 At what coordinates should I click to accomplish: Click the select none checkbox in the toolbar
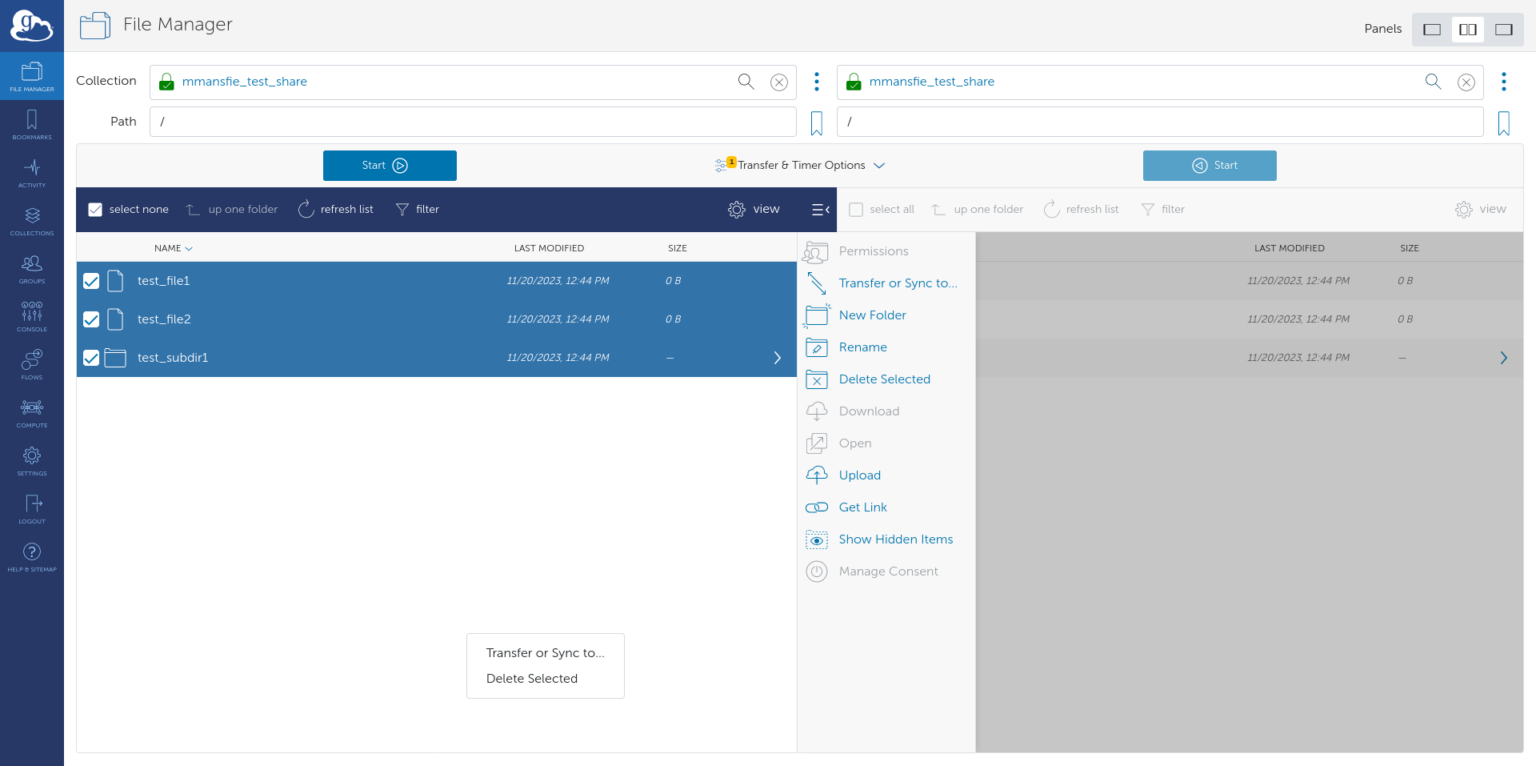95,209
